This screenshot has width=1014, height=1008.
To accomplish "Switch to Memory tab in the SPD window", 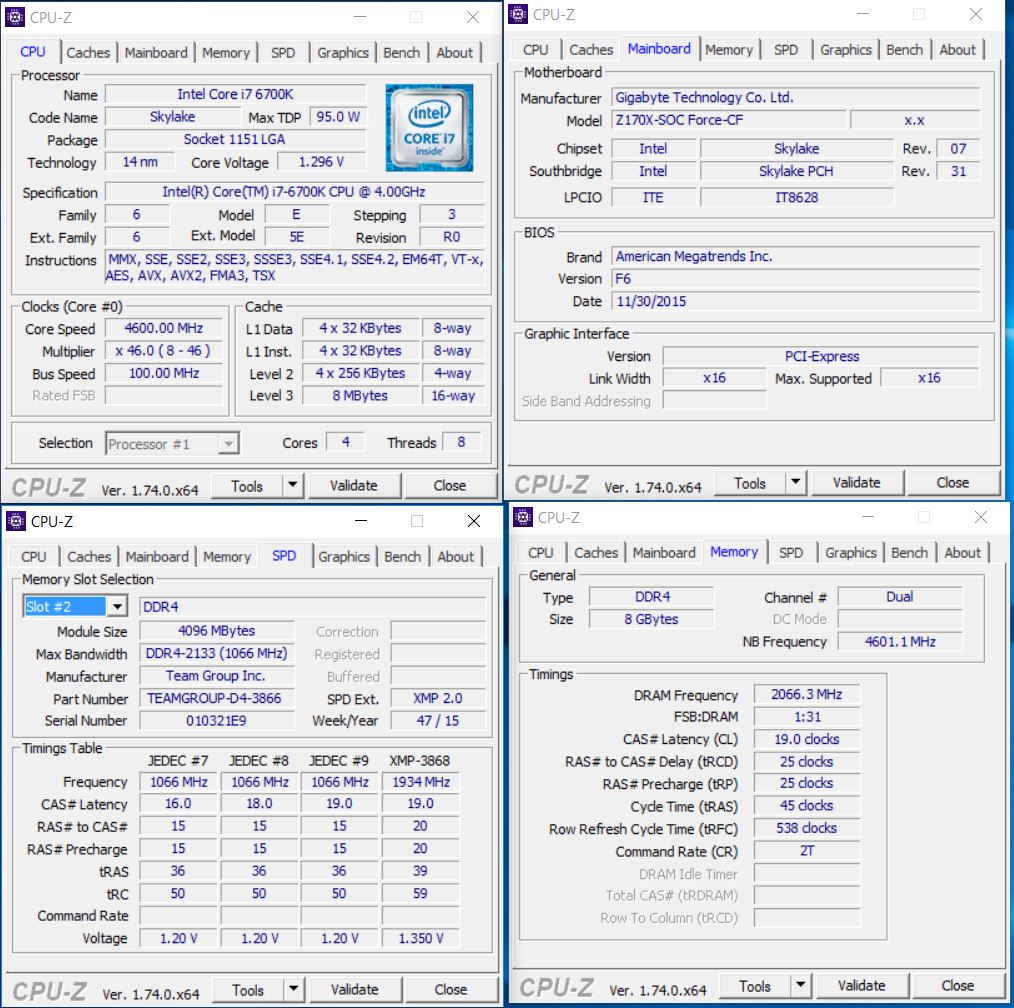I will point(227,557).
